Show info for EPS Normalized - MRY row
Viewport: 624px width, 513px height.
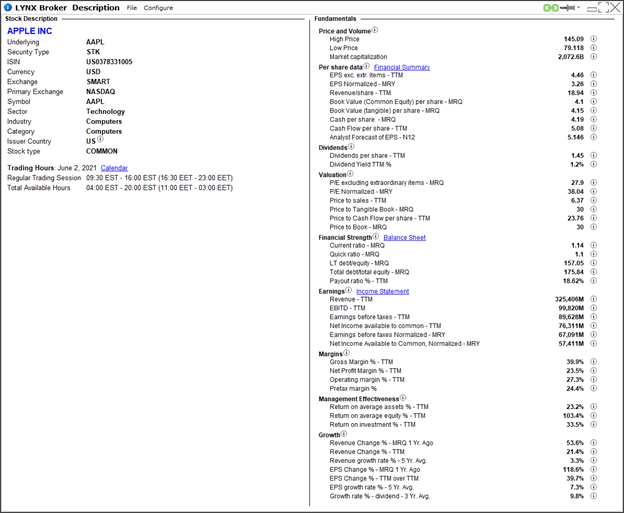pos(593,84)
